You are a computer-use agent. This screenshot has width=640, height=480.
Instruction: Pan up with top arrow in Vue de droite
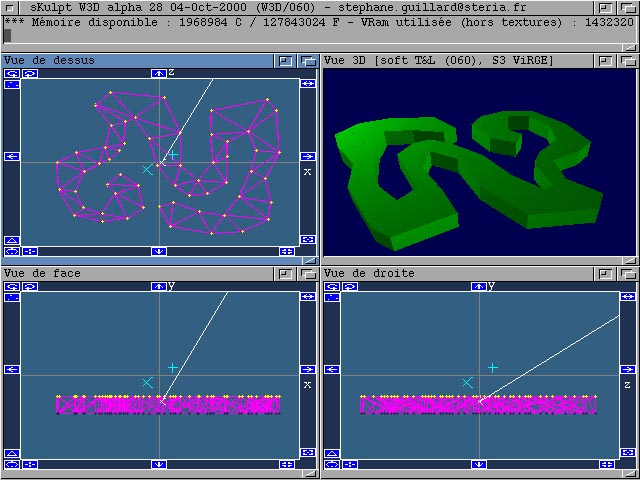(x=479, y=287)
